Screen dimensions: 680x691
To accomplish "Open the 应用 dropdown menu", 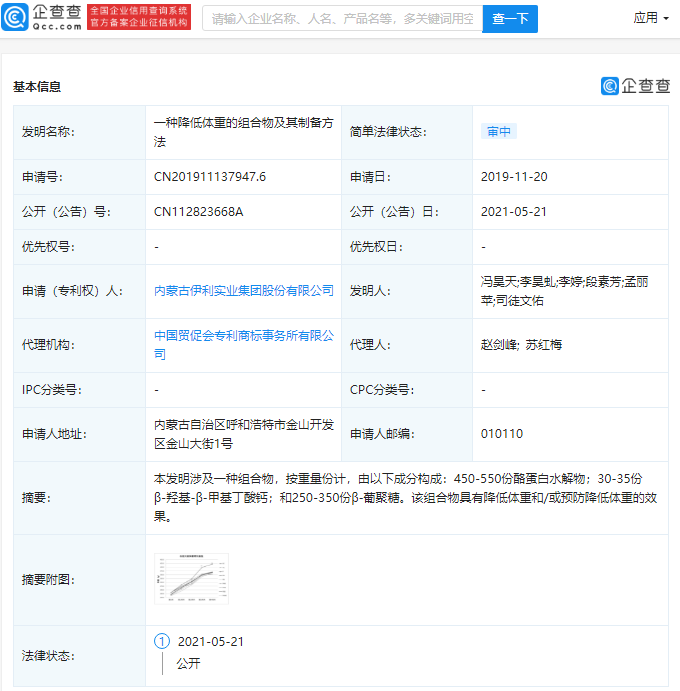I will 650,18.
